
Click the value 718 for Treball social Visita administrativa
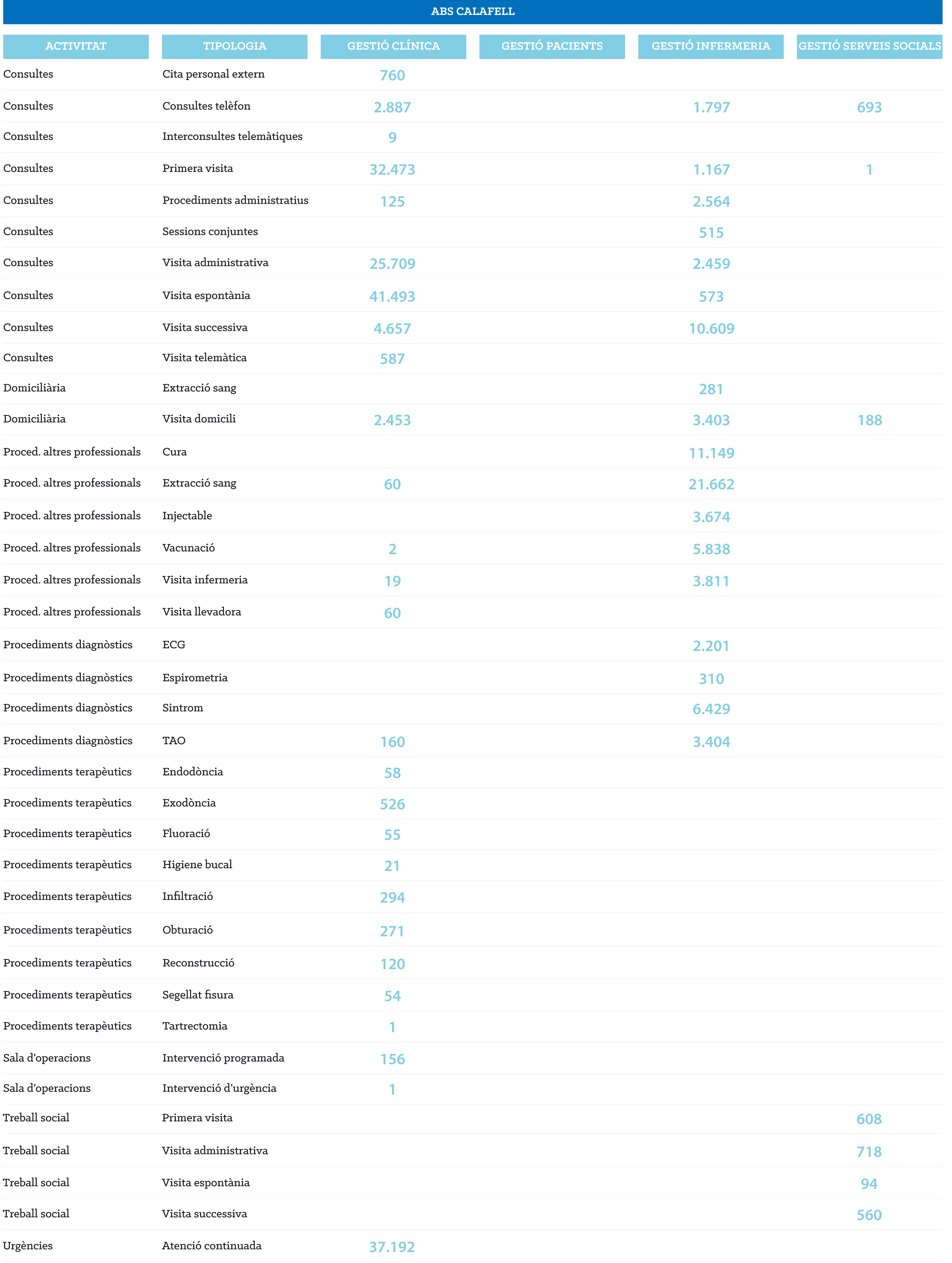tap(869, 1152)
